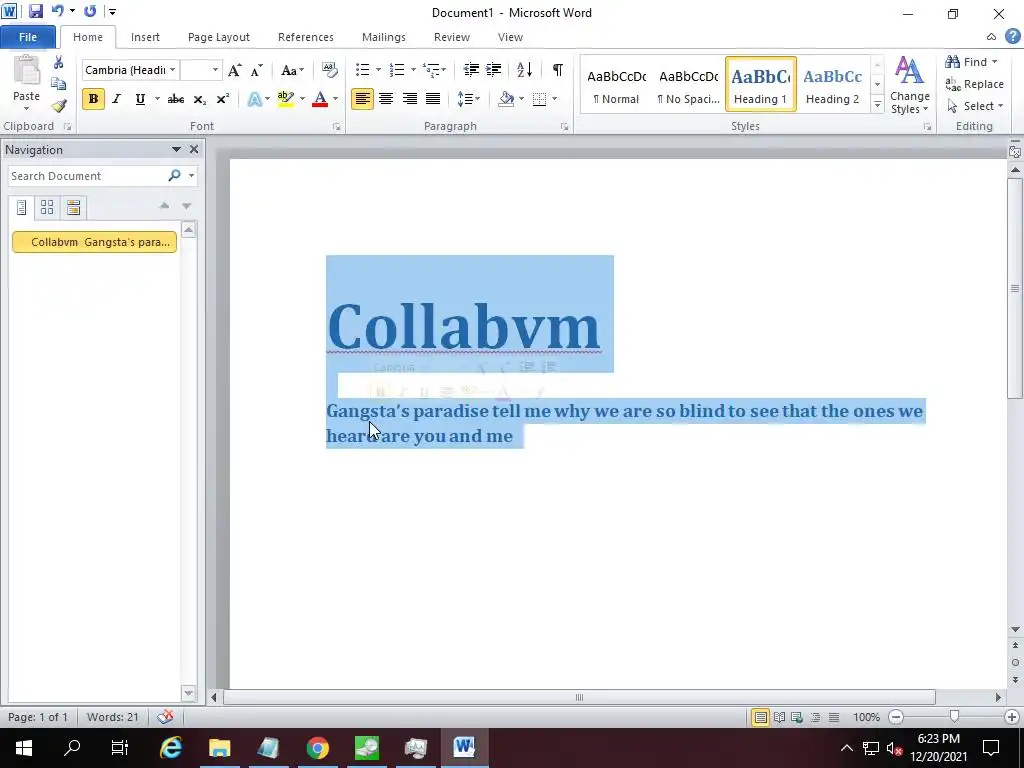1024x768 pixels.
Task: Select the Format Painter brush
Action: pos(58,106)
